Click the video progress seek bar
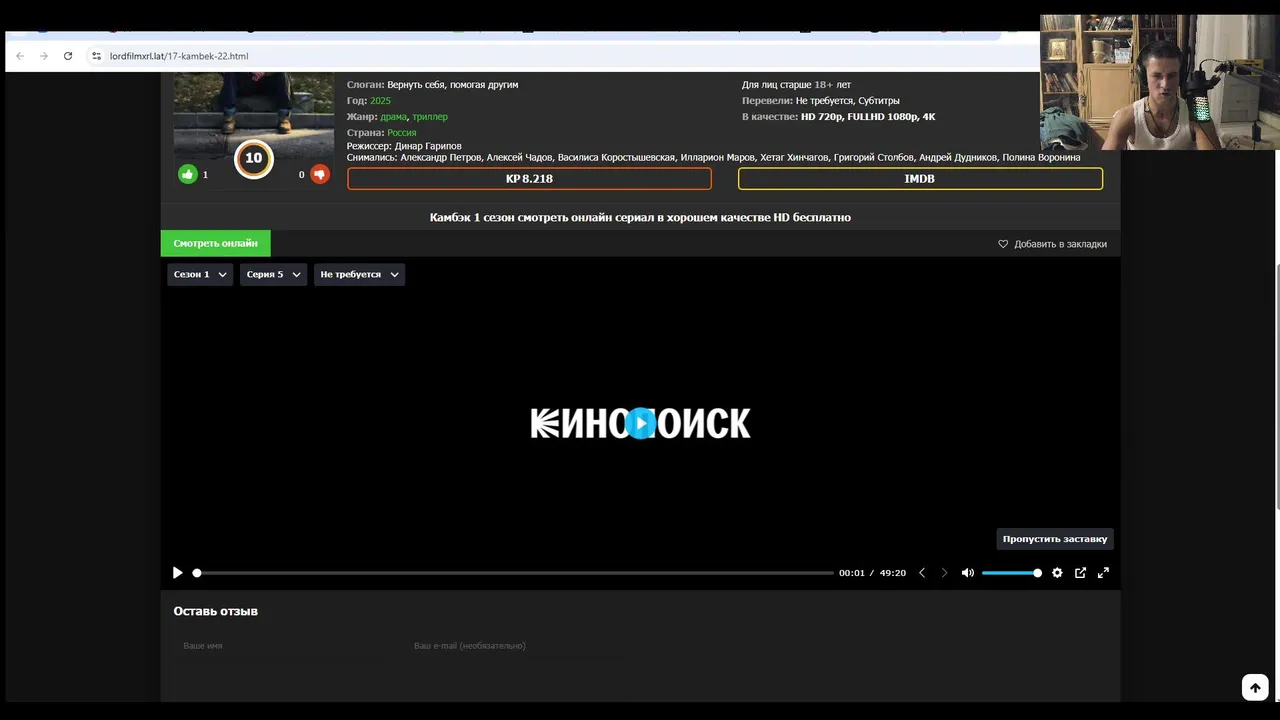 point(514,573)
